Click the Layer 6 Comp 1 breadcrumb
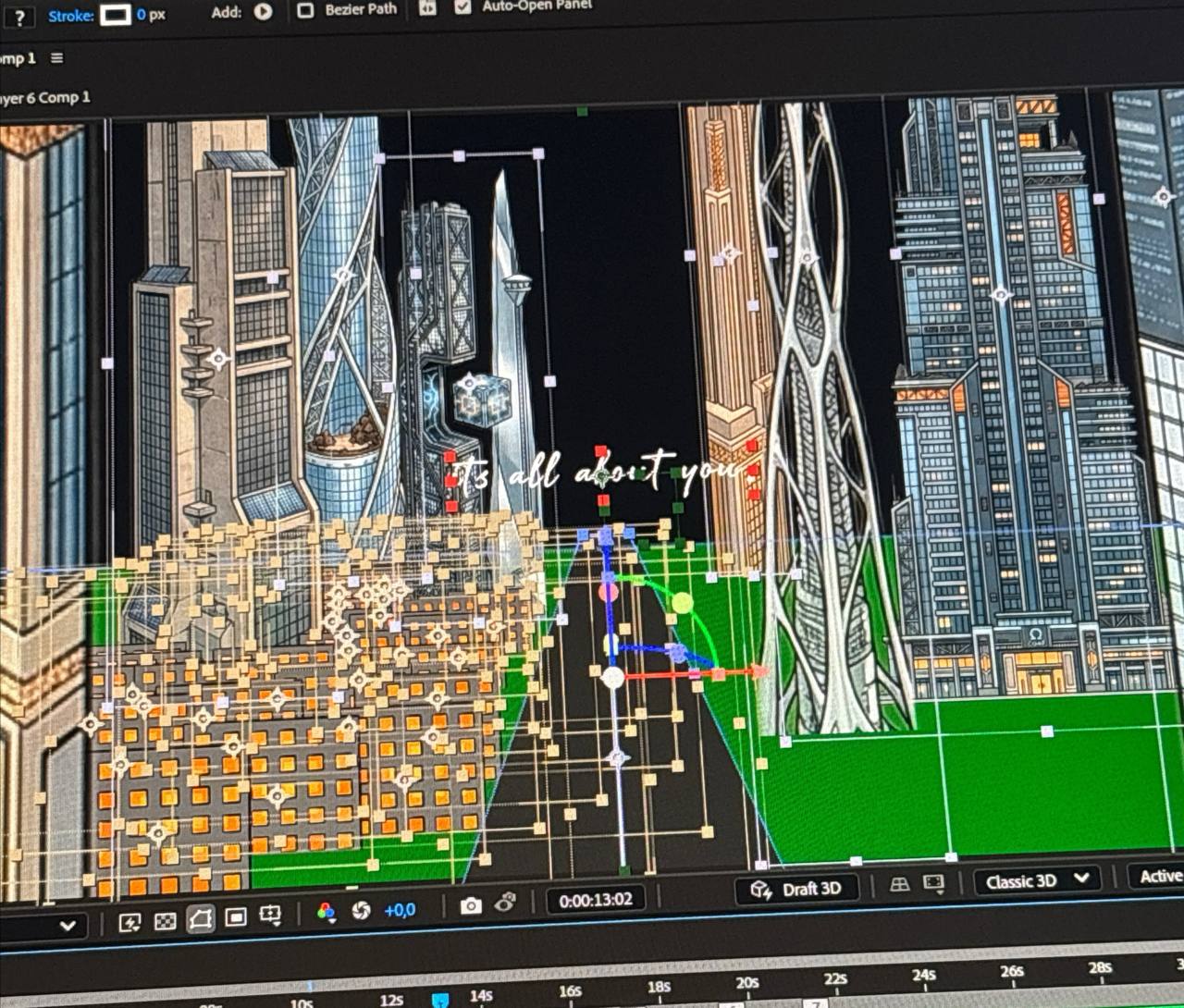1184x1008 pixels. 45,97
